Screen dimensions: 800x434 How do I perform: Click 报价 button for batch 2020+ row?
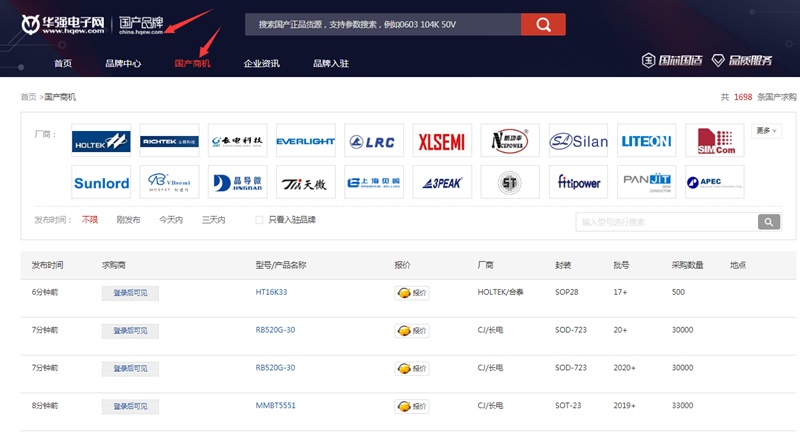(x=412, y=368)
